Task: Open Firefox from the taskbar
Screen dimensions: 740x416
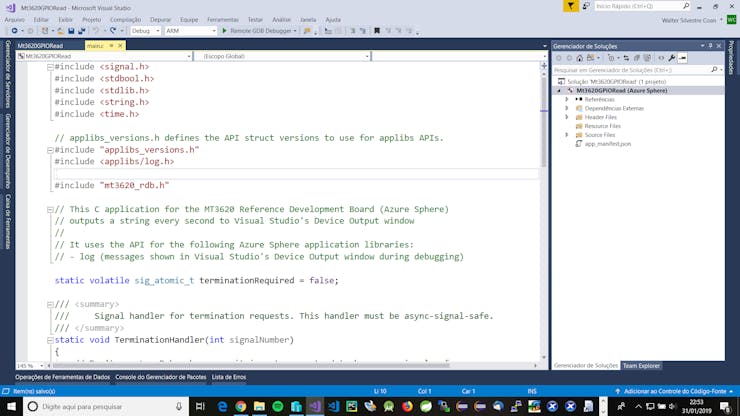Action: coord(407,407)
